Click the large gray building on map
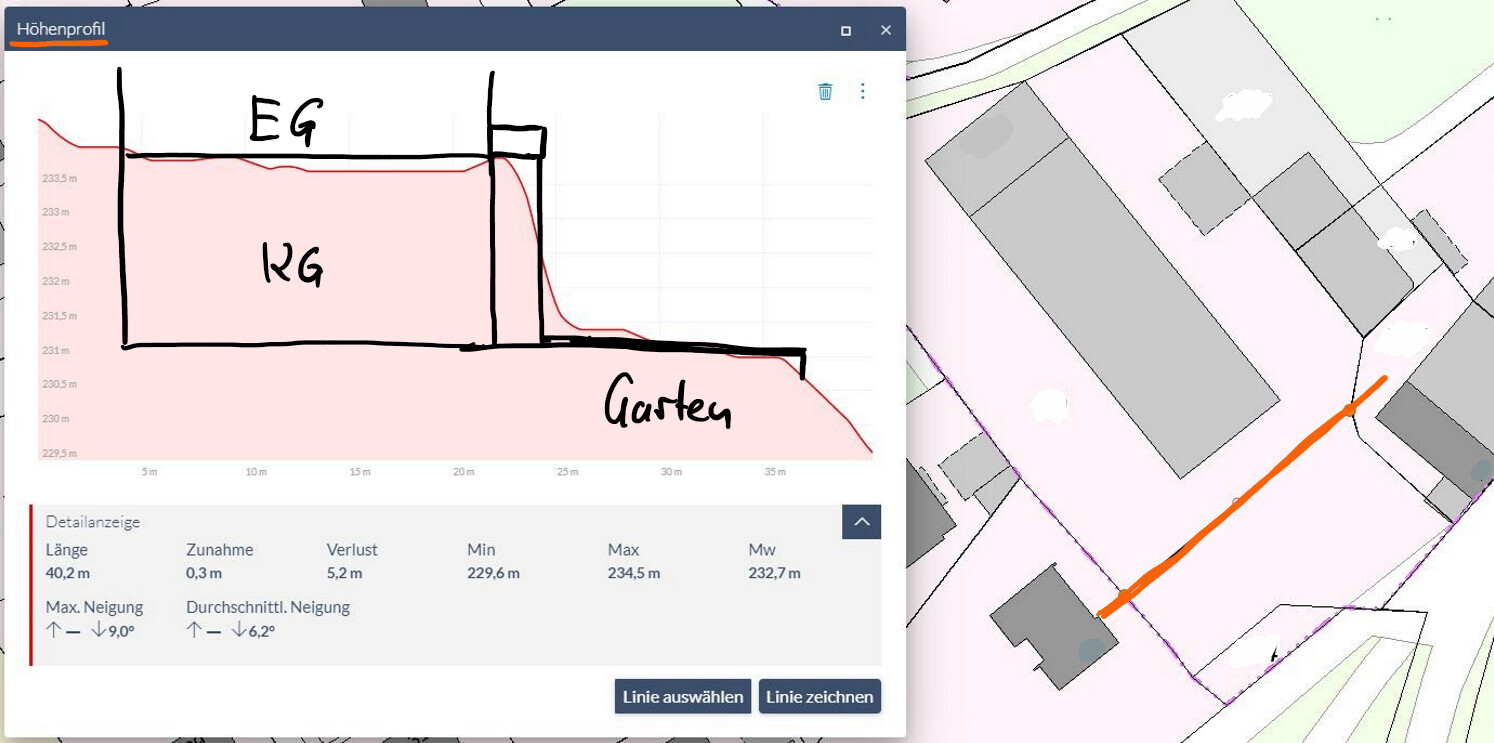Image resolution: width=1494 pixels, height=743 pixels. pos(1100,270)
